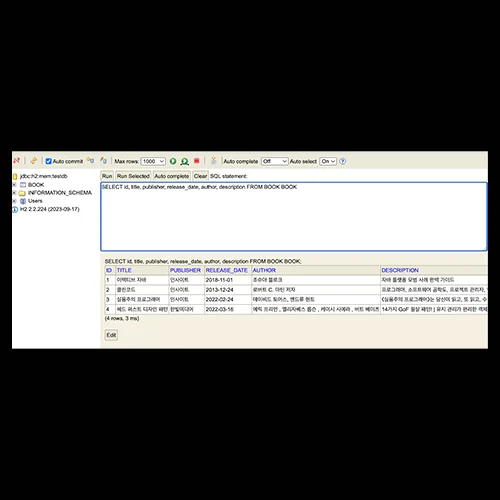Open the Auto select On dropdown

pyautogui.click(x=328, y=161)
